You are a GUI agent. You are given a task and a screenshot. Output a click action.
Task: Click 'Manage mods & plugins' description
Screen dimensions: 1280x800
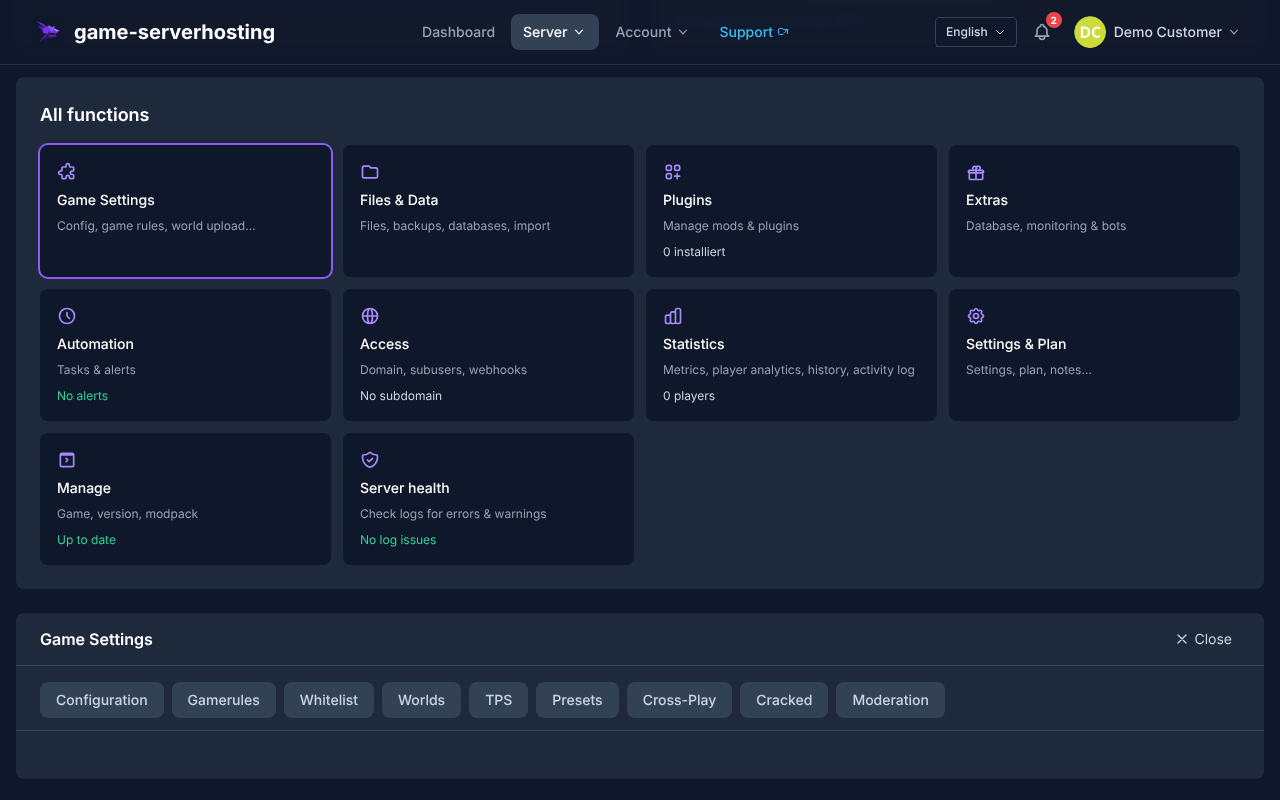click(x=731, y=226)
